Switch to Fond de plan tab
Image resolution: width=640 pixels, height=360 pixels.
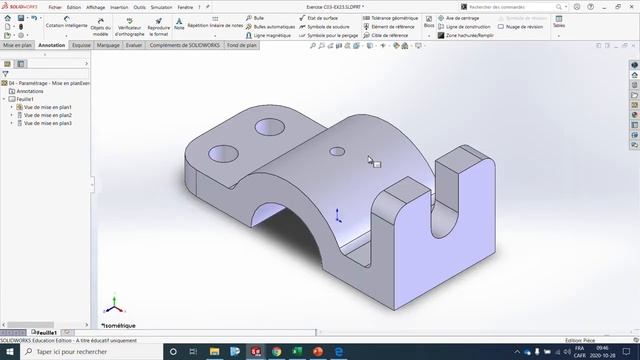tap(242, 45)
